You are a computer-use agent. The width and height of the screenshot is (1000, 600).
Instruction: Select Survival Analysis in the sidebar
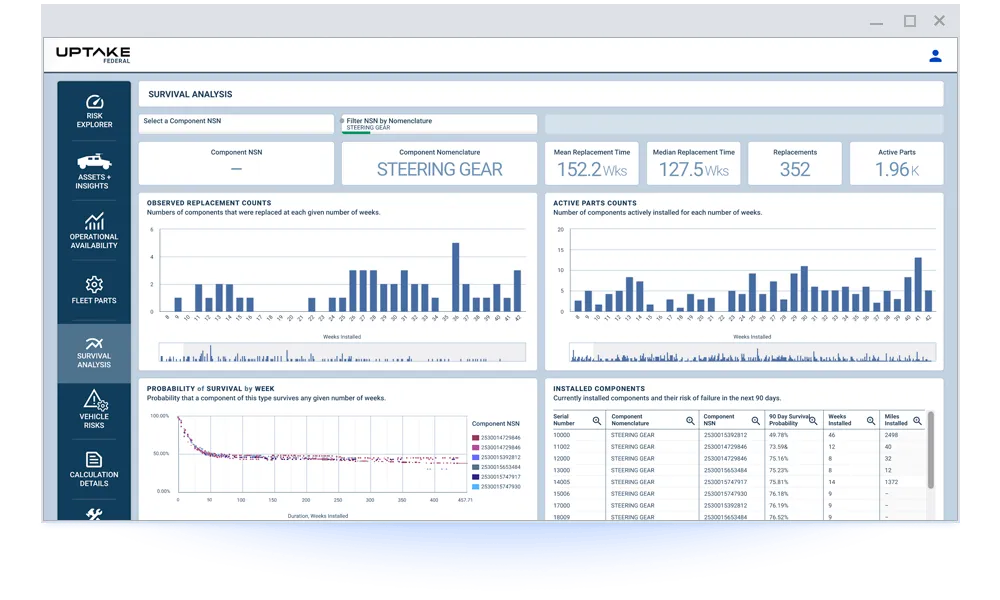(x=94, y=353)
